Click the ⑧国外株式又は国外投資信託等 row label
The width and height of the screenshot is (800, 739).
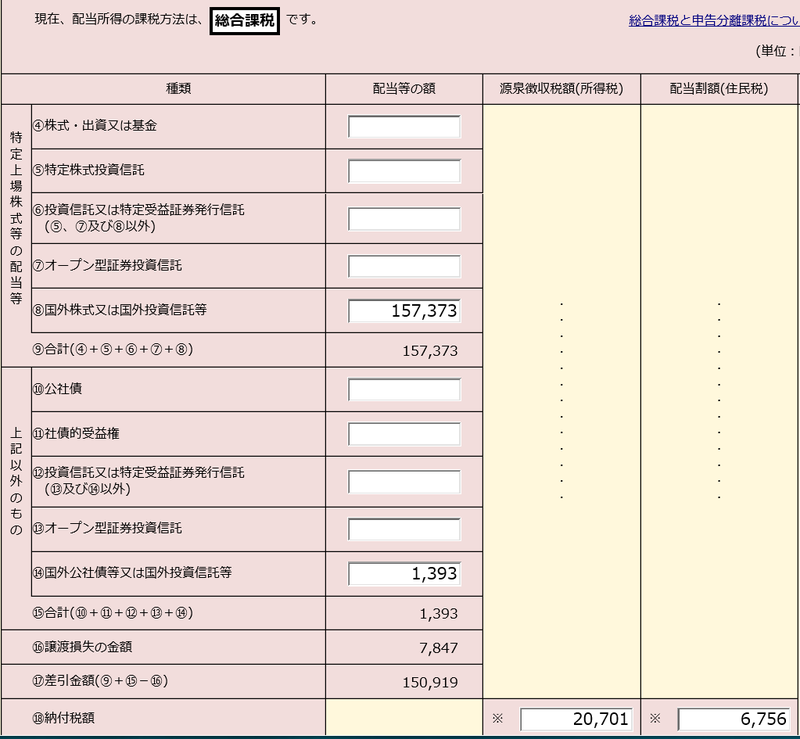(x=119, y=310)
